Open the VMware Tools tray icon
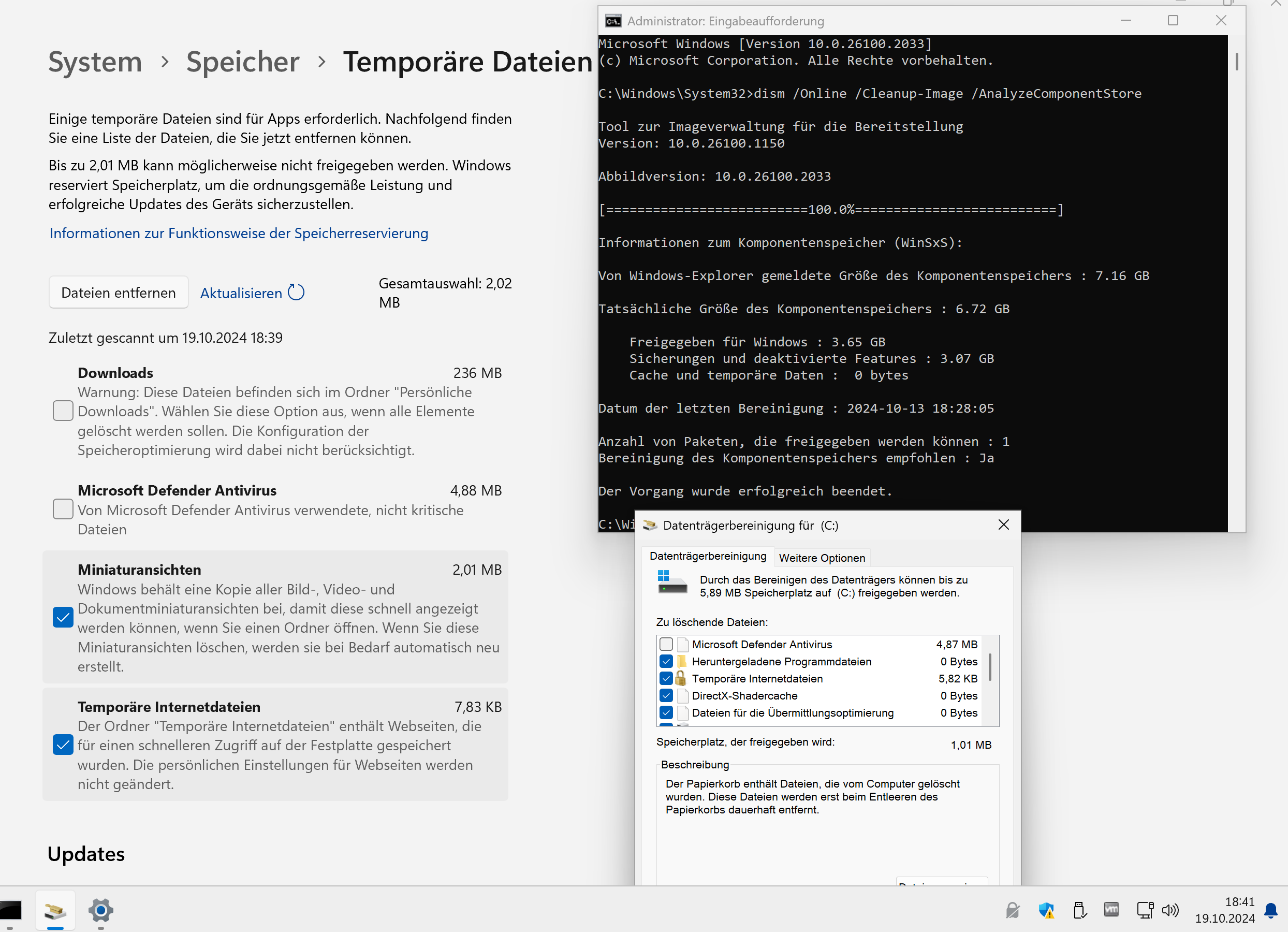Image resolution: width=1288 pixels, height=932 pixels. click(1111, 909)
